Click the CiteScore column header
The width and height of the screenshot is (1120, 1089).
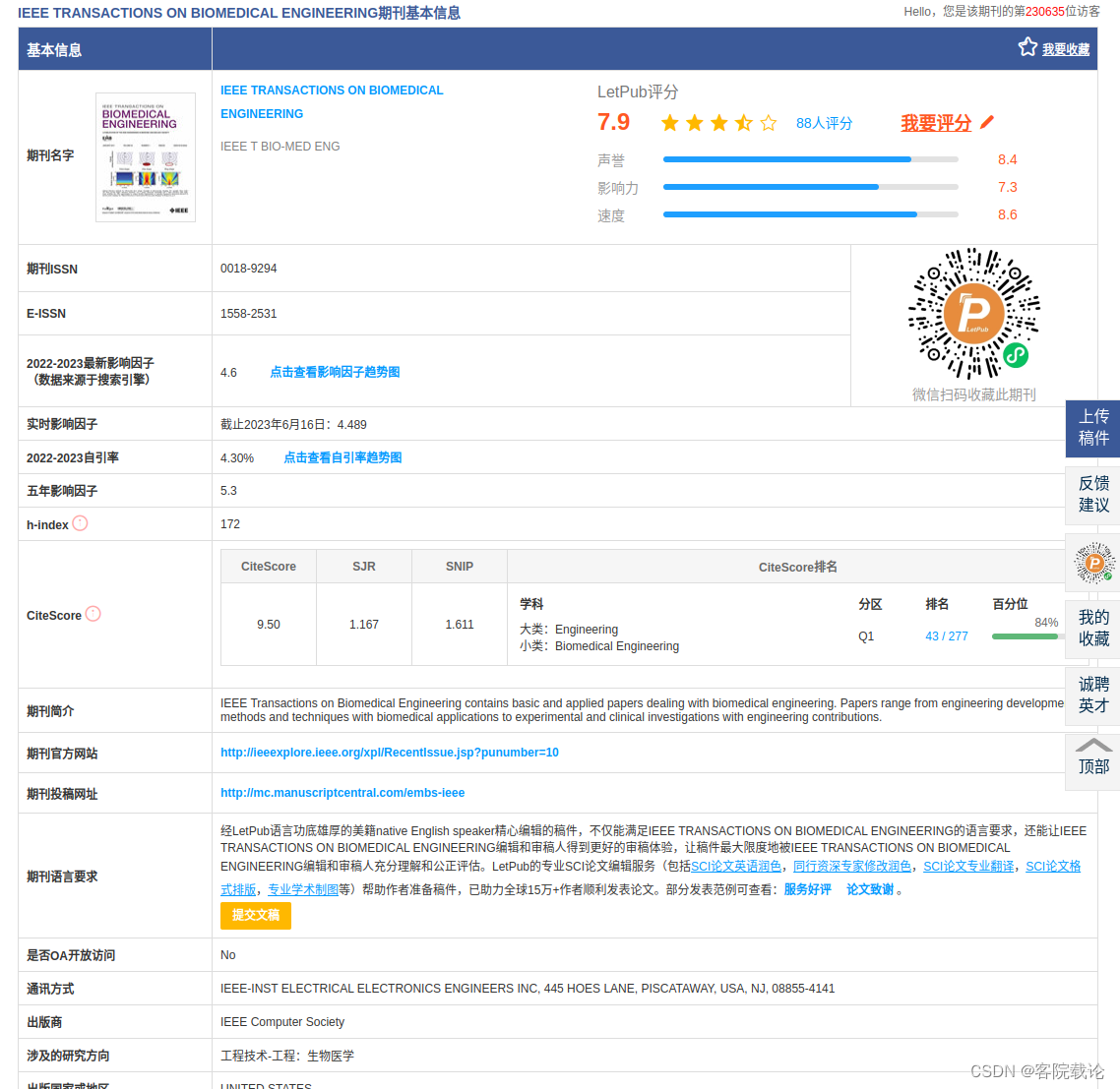point(269,567)
